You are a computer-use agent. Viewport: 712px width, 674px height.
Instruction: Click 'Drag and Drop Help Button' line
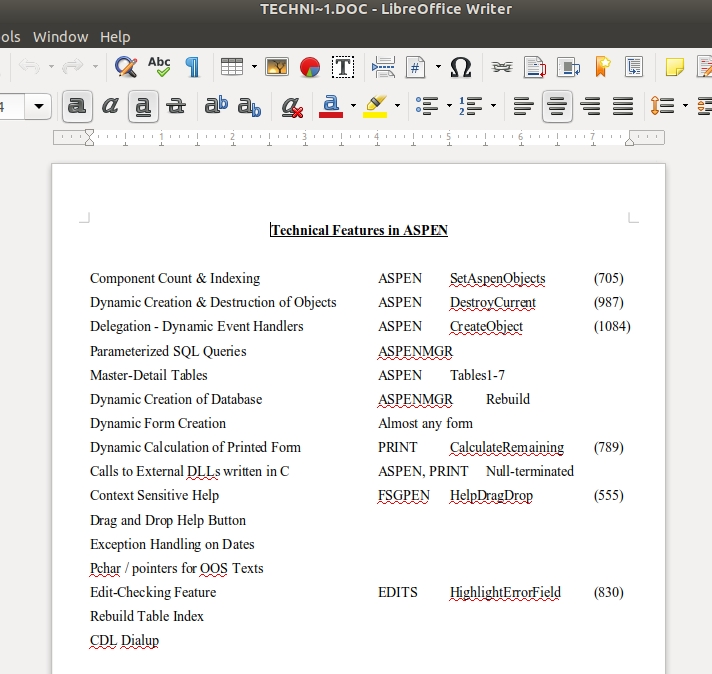(168, 520)
